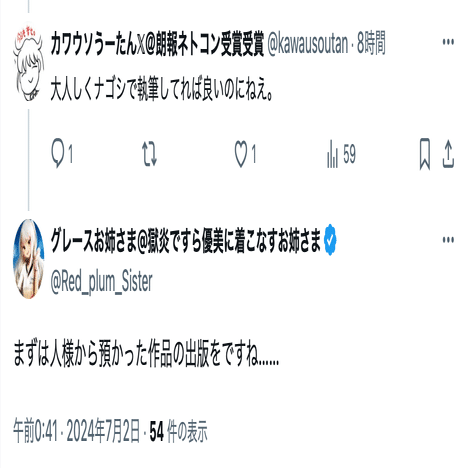The width and height of the screenshot is (468, 468).
Task: Open more options for kawausoutan's post
Action: click(x=448, y=42)
